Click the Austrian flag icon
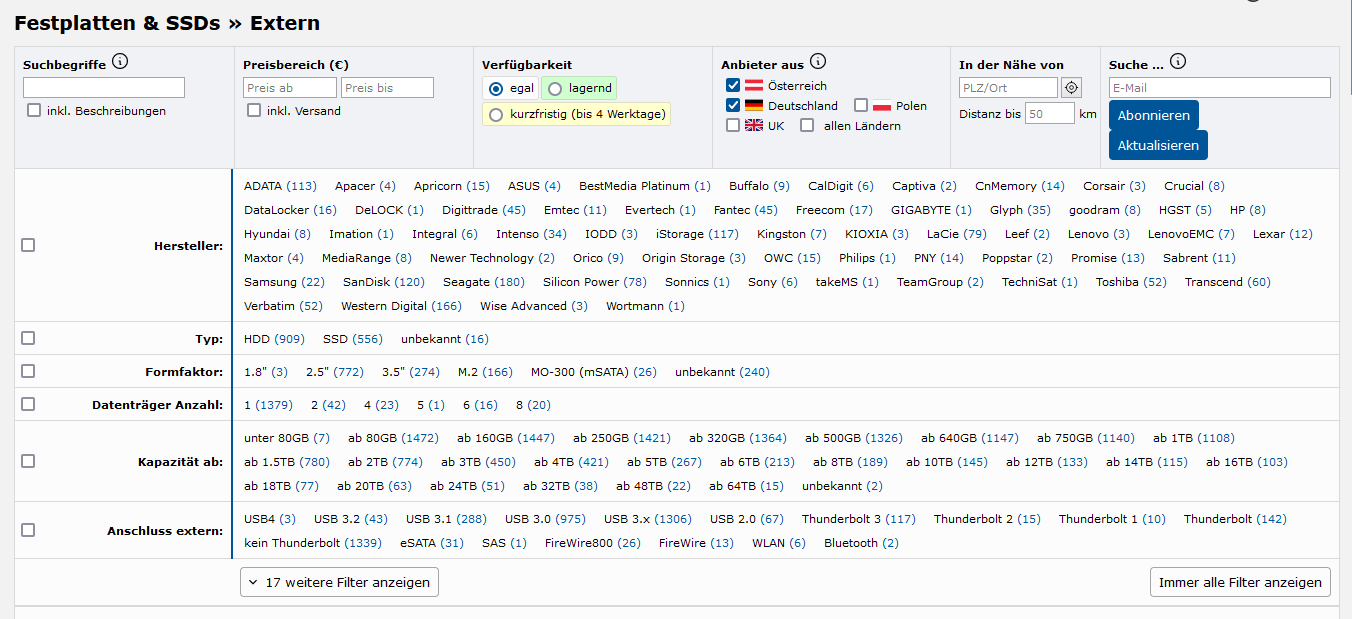This screenshot has width=1352, height=619. click(755, 86)
